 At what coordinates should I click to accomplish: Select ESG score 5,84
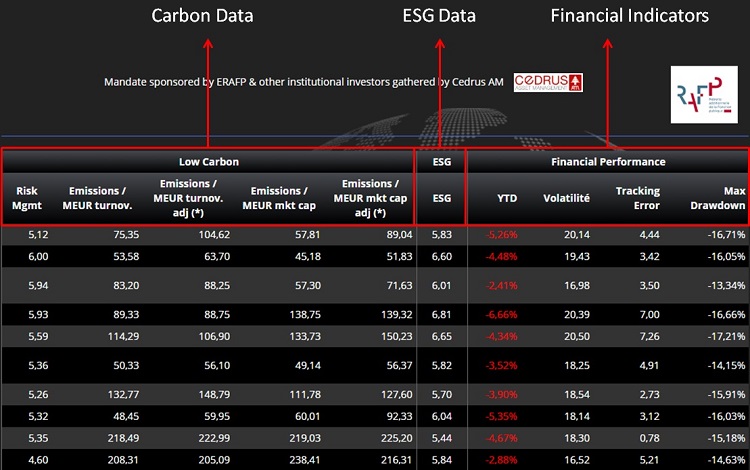(x=441, y=460)
